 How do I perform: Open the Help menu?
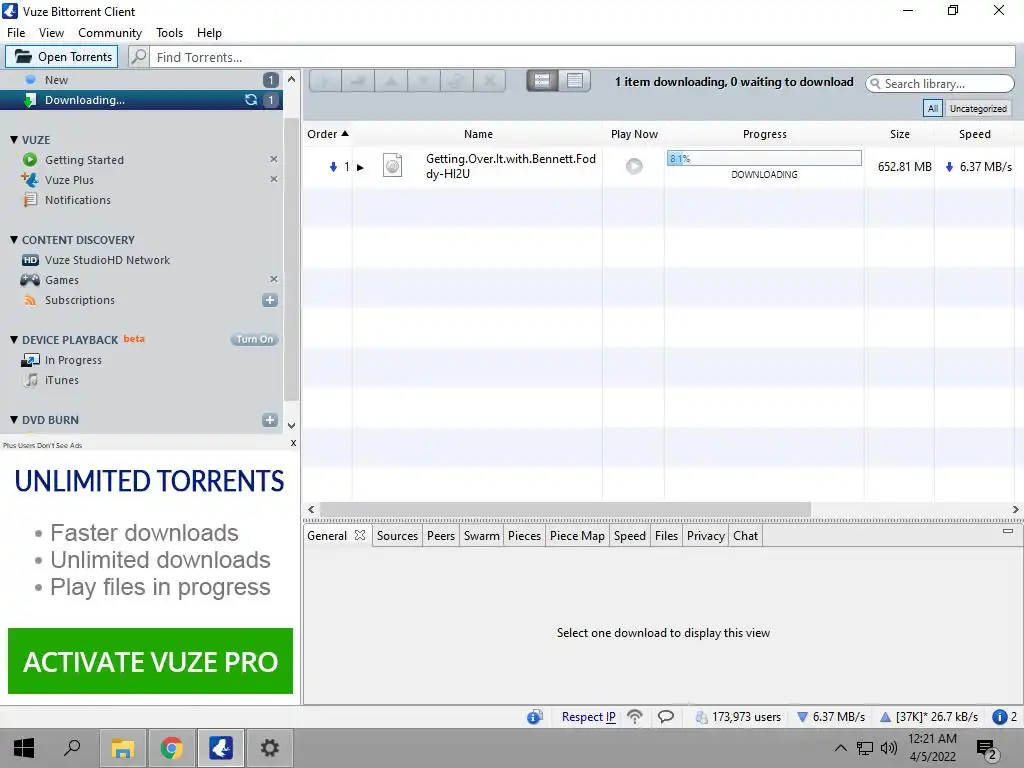tap(209, 33)
